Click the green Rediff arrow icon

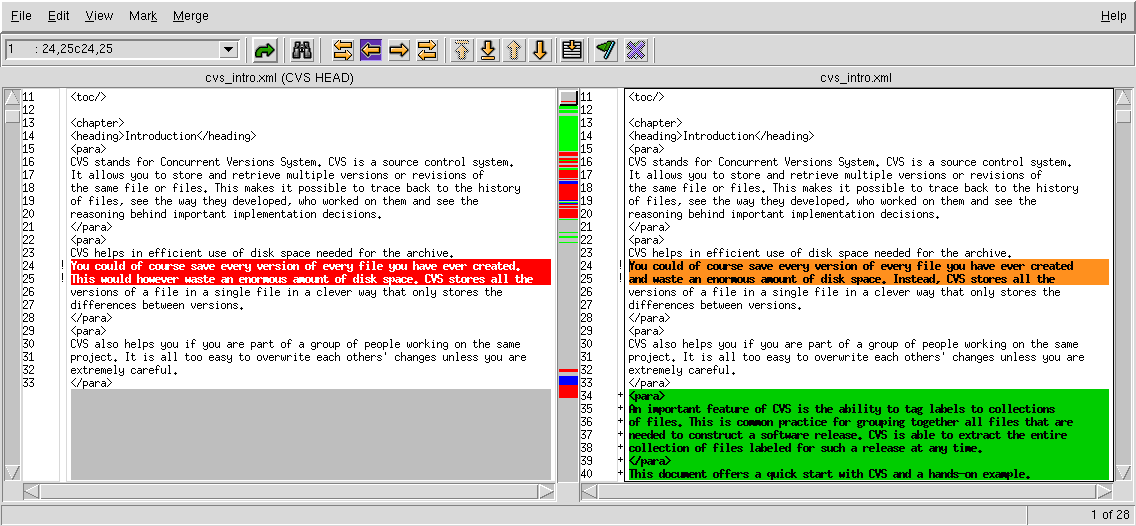click(265, 50)
